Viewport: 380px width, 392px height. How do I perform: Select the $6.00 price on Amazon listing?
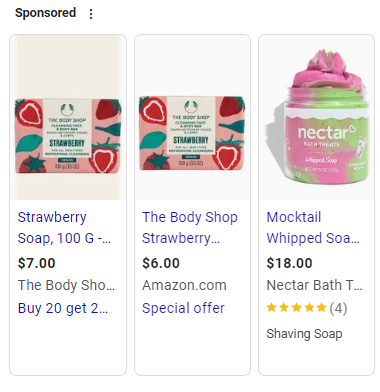(161, 263)
